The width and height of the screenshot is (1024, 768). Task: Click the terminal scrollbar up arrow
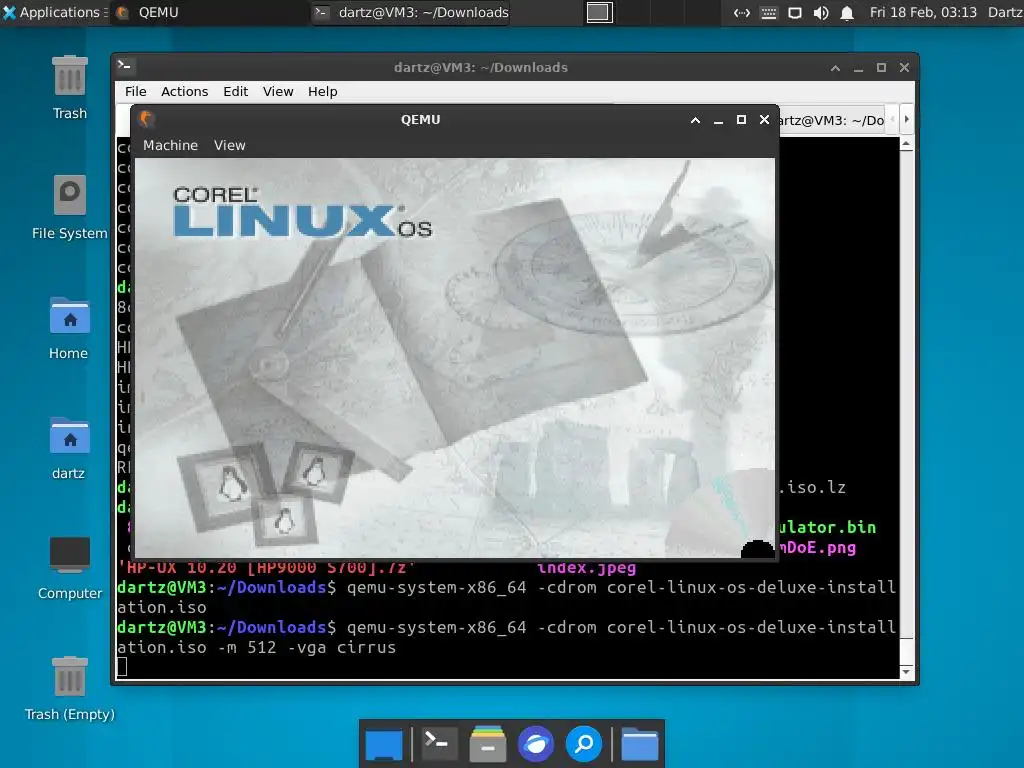906,144
